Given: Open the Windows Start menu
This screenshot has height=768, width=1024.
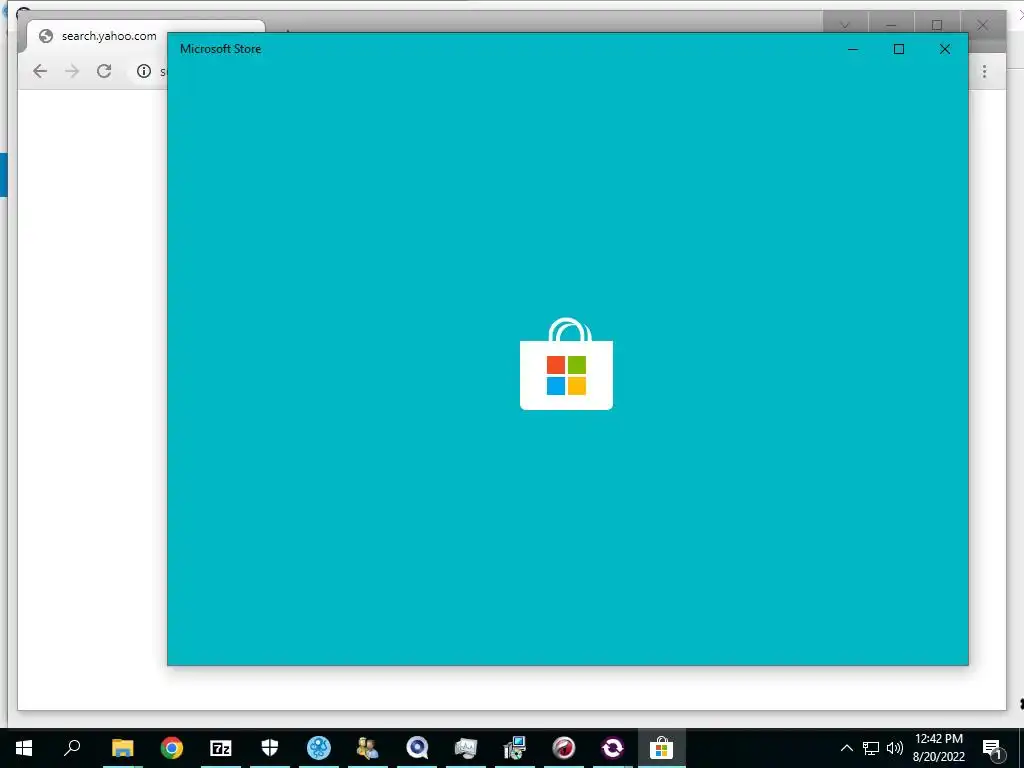Looking at the screenshot, I should pos(24,748).
